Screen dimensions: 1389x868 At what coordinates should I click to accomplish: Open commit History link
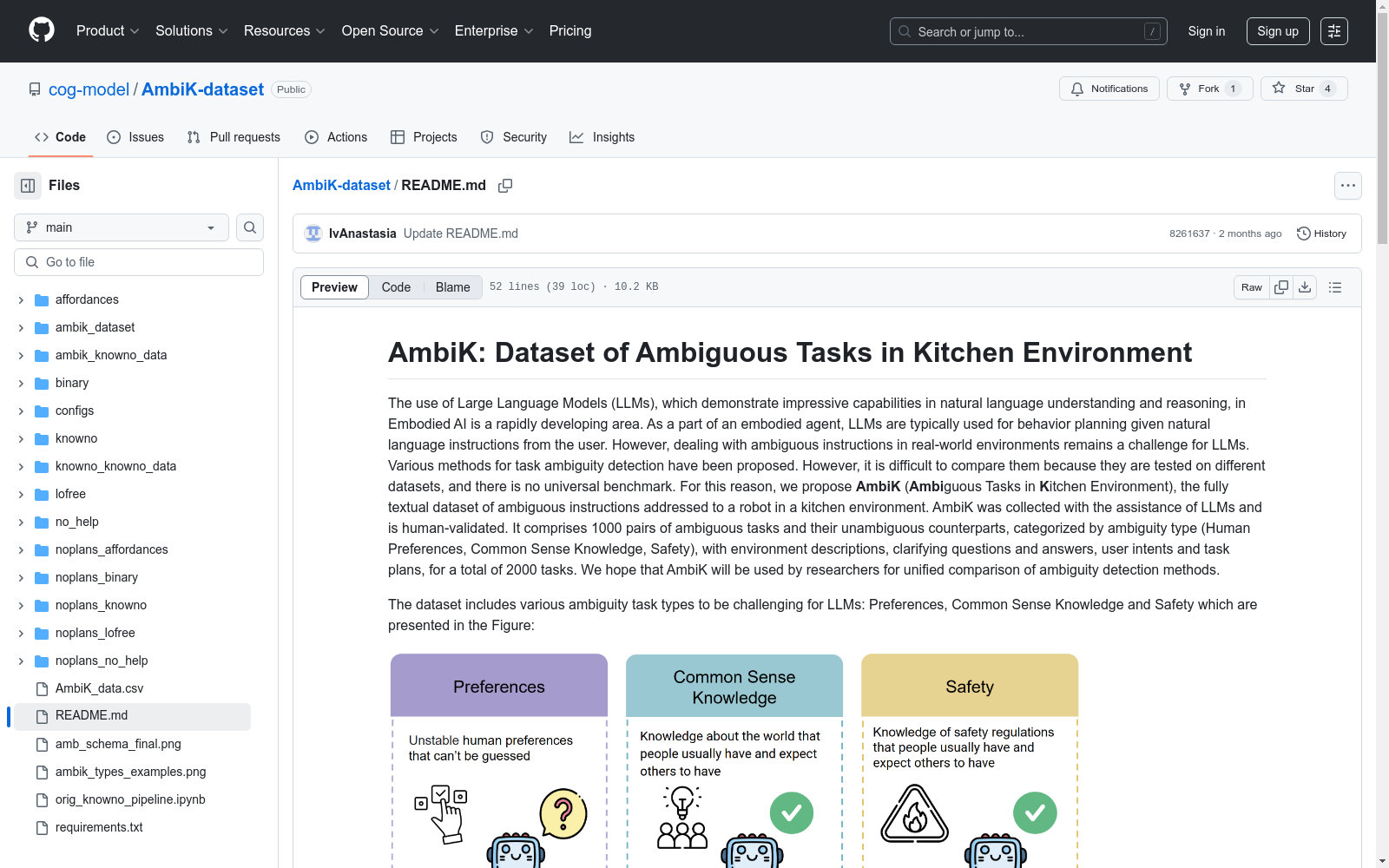tap(1321, 233)
